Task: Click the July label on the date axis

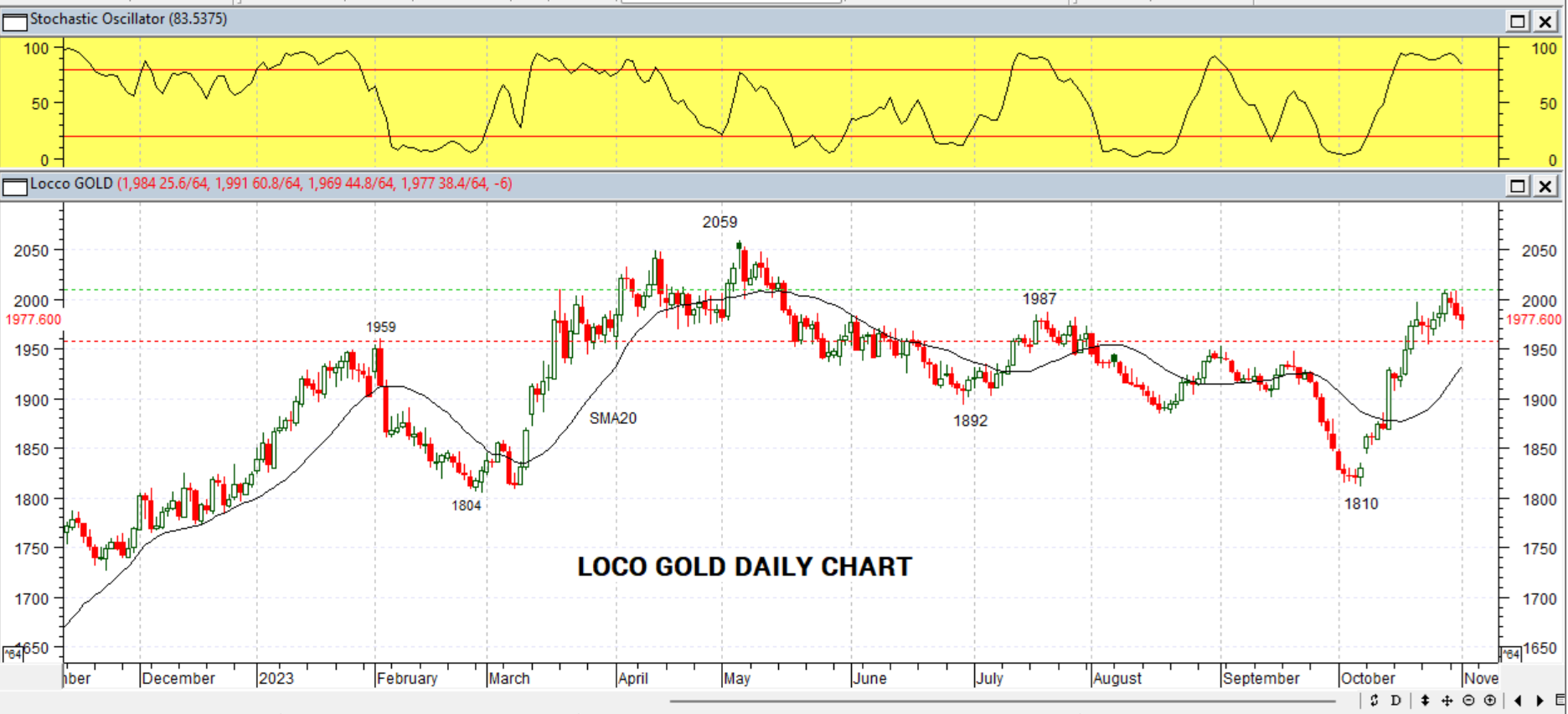Action: pos(989,678)
